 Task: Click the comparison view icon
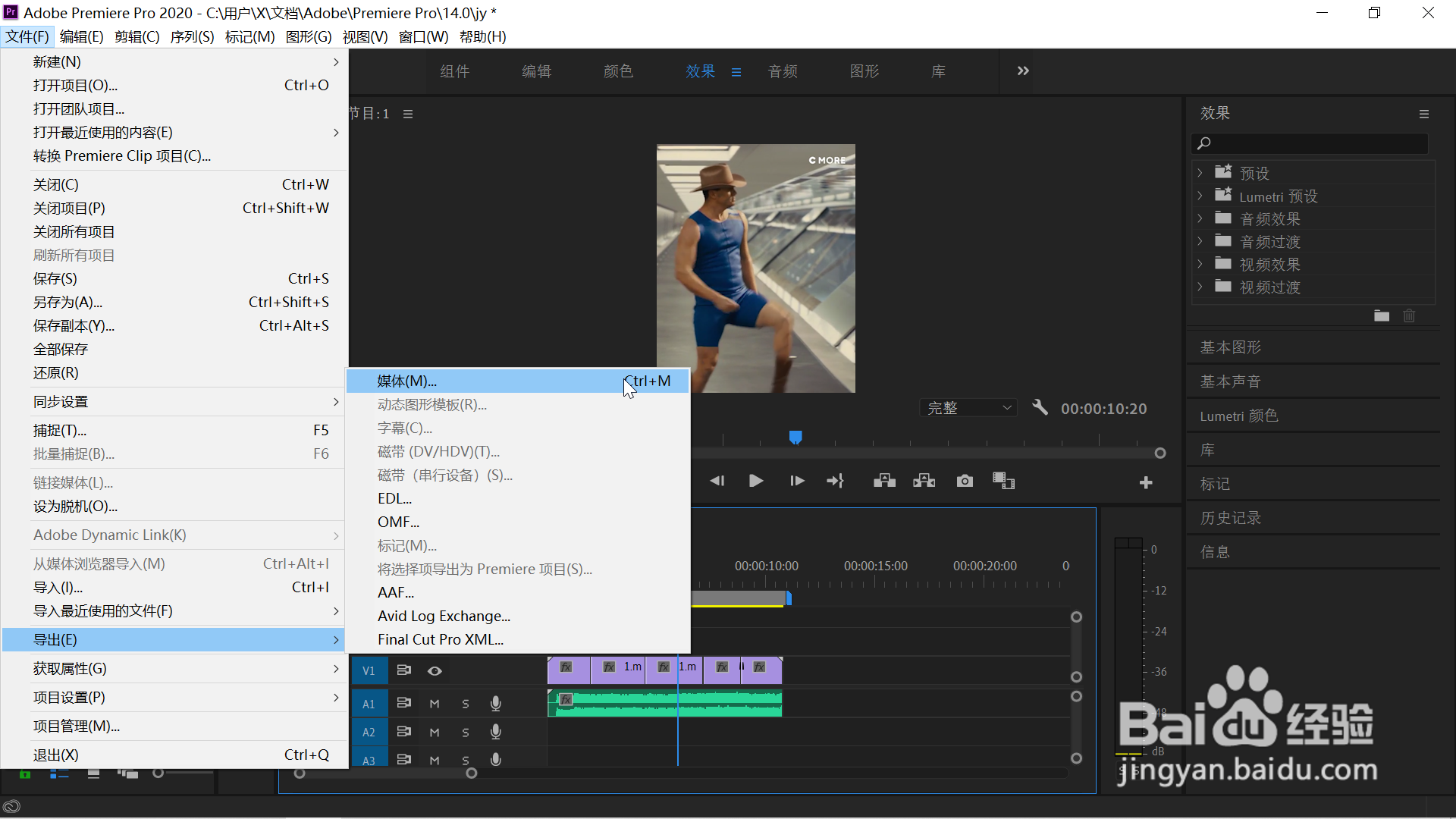[x=1003, y=481]
